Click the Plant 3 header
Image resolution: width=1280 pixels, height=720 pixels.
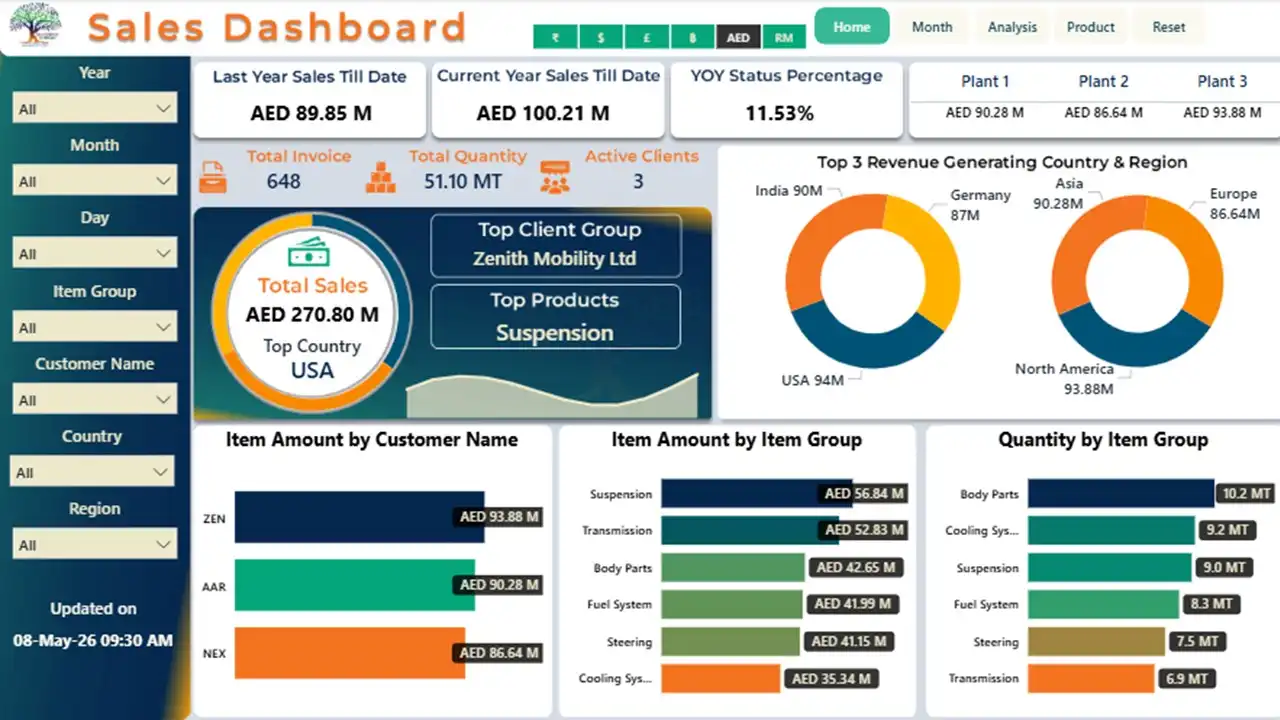click(x=1222, y=81)
